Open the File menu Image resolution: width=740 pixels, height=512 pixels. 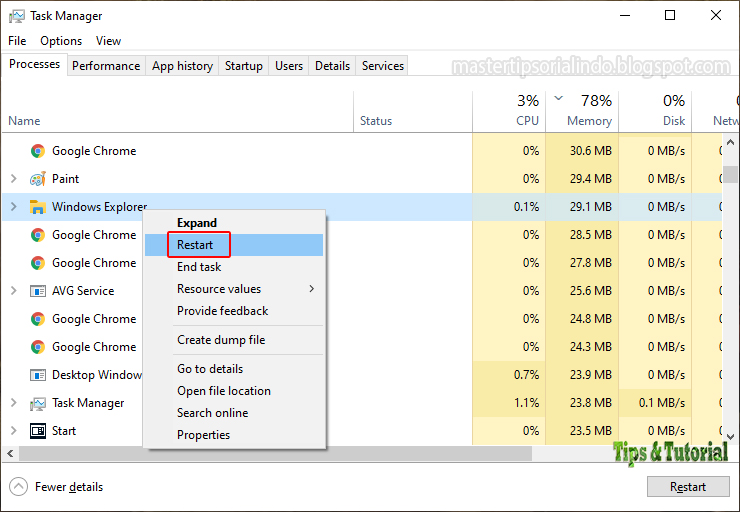click(x=17, y=41)
